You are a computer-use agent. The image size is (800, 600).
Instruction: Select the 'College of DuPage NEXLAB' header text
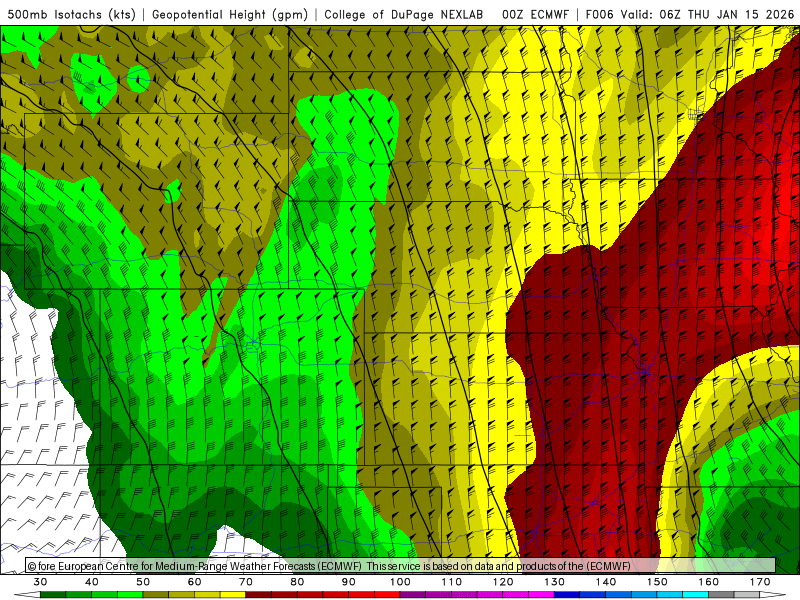[x=404, y=14]
